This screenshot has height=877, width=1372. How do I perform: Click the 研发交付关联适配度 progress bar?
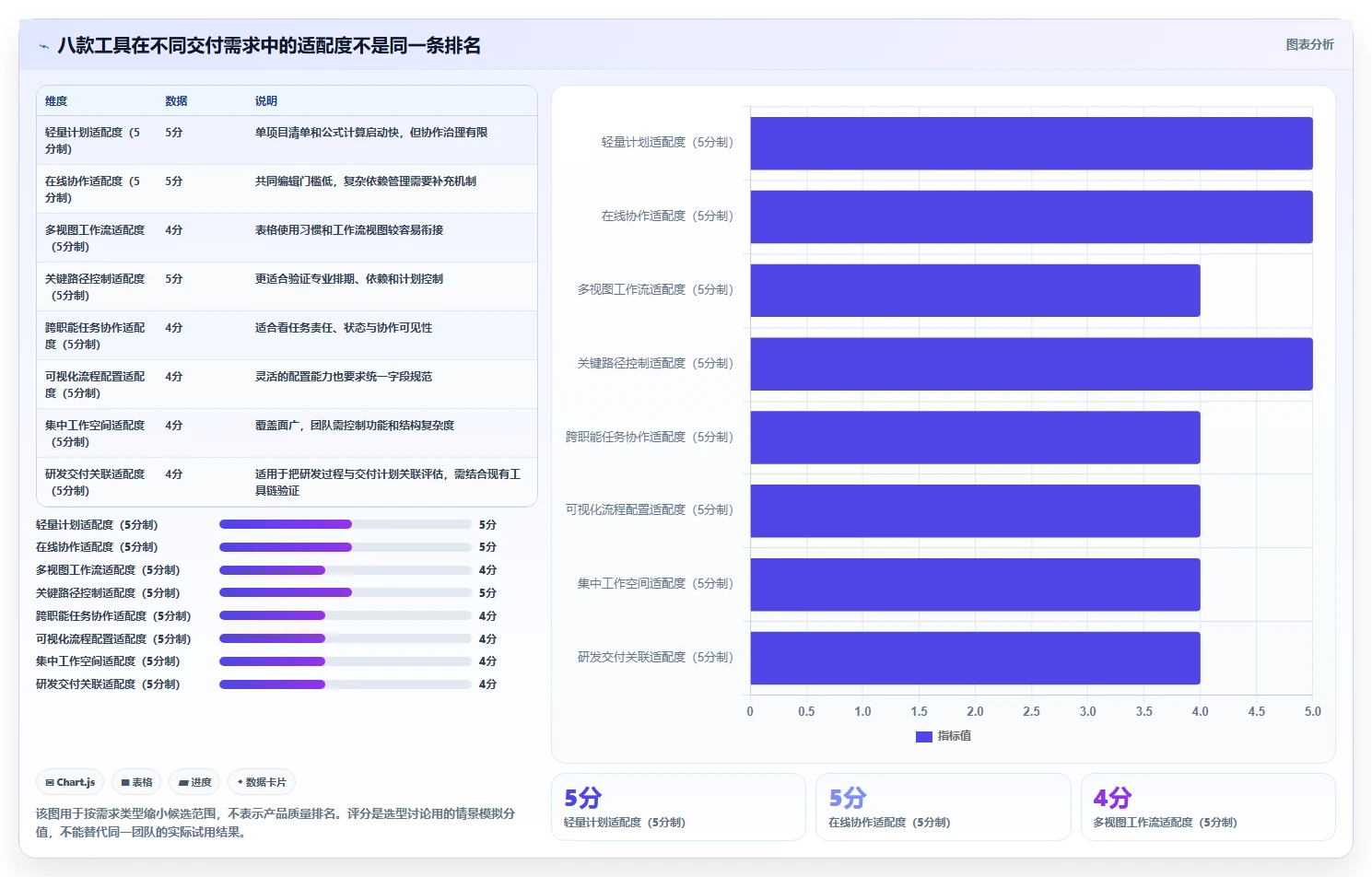pos(346,684)
